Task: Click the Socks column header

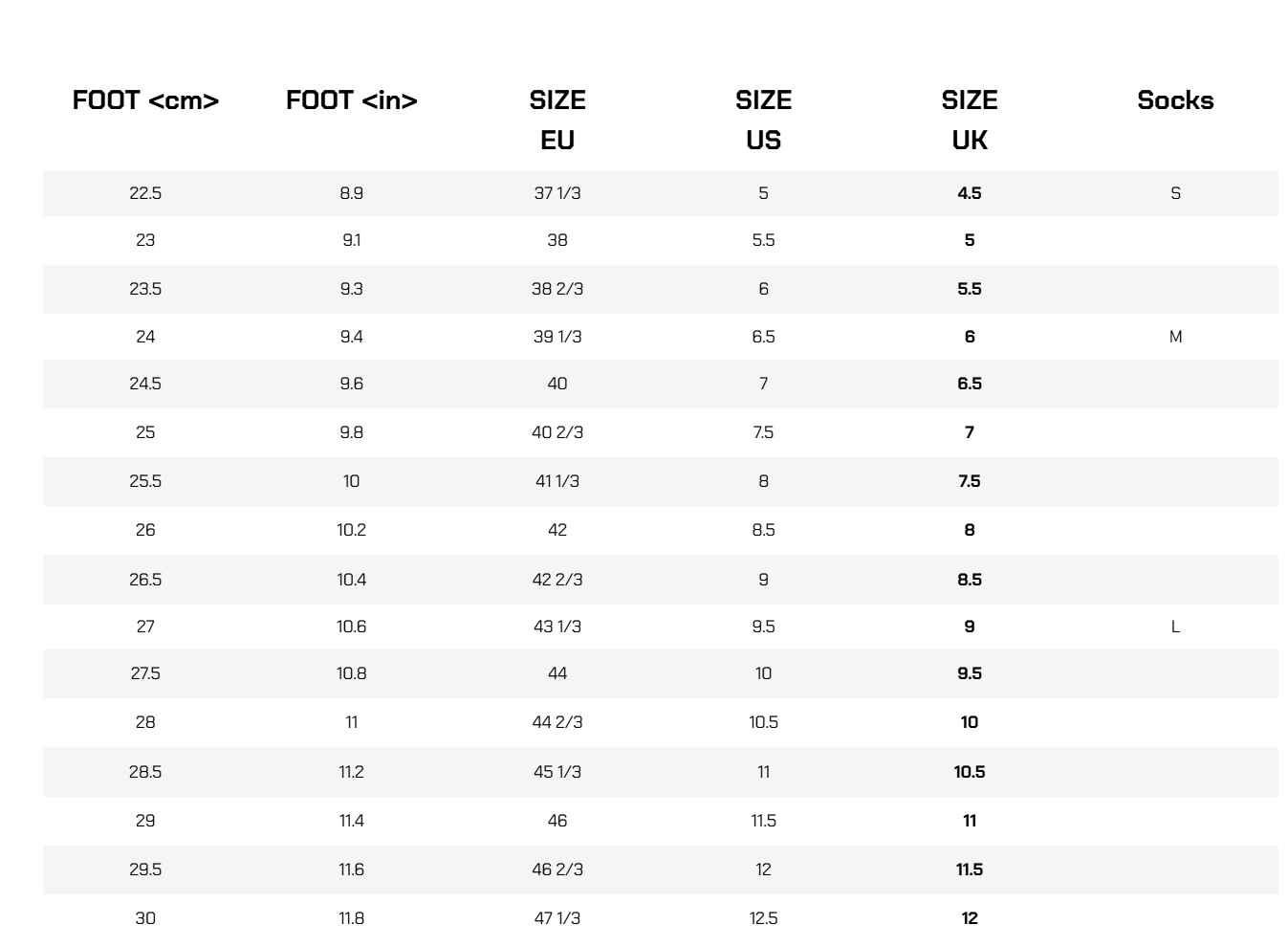Action: tap(1175, 100)
